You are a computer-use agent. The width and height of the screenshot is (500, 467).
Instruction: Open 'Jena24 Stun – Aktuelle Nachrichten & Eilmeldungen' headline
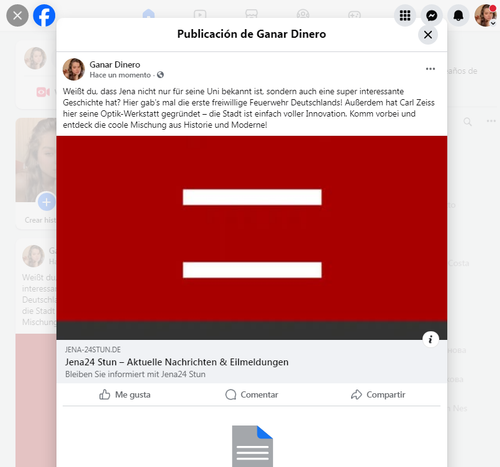177,362
